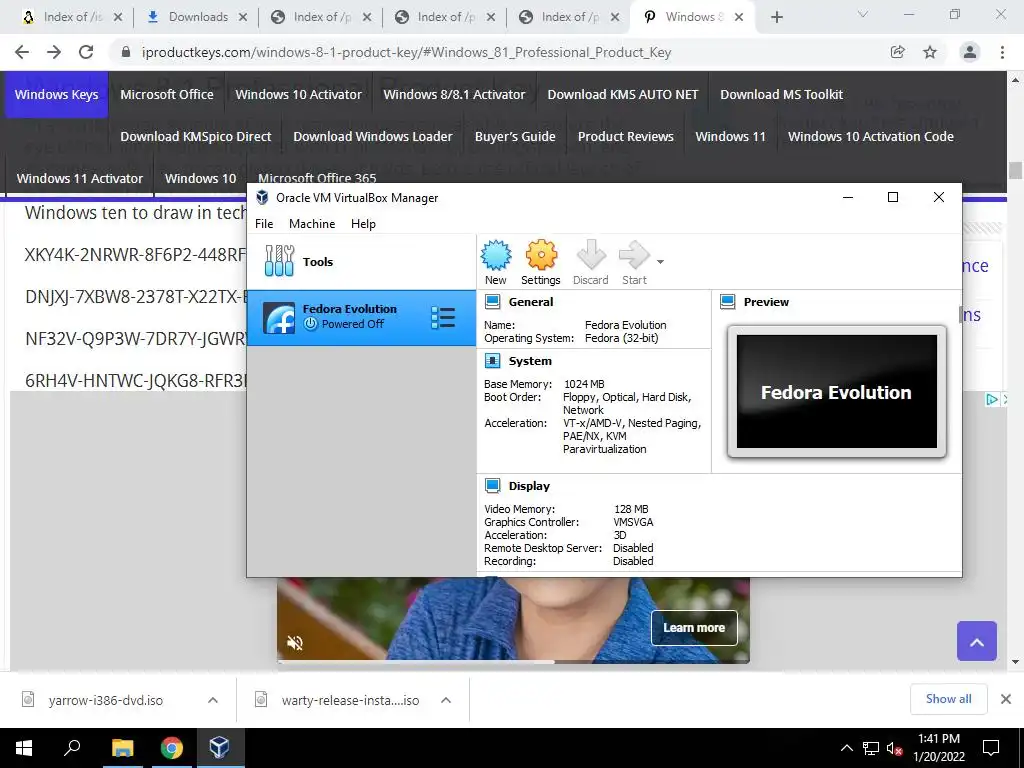Screen dimensions: 1024x768
Task: Open the Start button dropdown arrow
Action: click(x=660, y=262)
